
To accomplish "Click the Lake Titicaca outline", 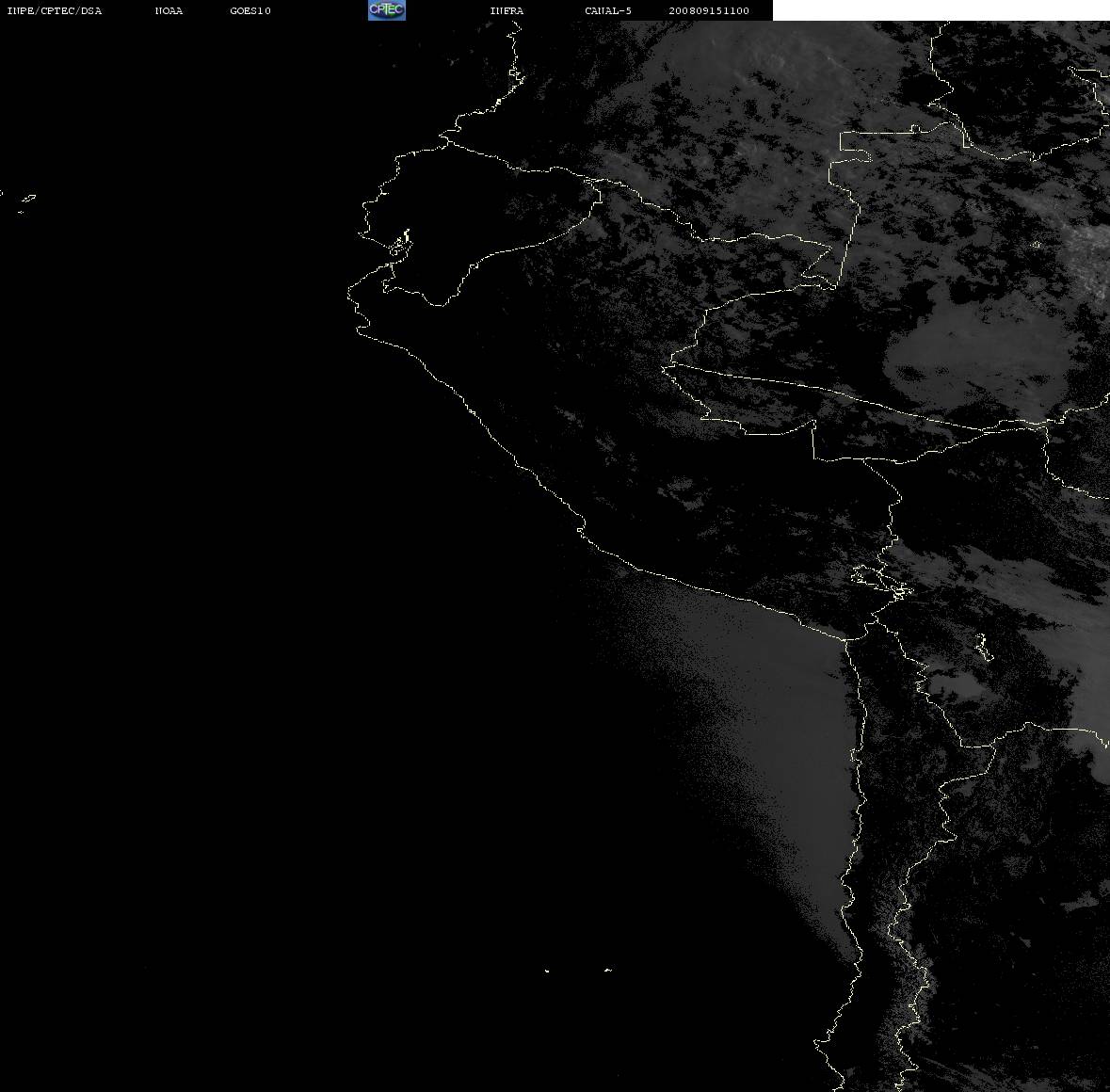I will (882, 582).
